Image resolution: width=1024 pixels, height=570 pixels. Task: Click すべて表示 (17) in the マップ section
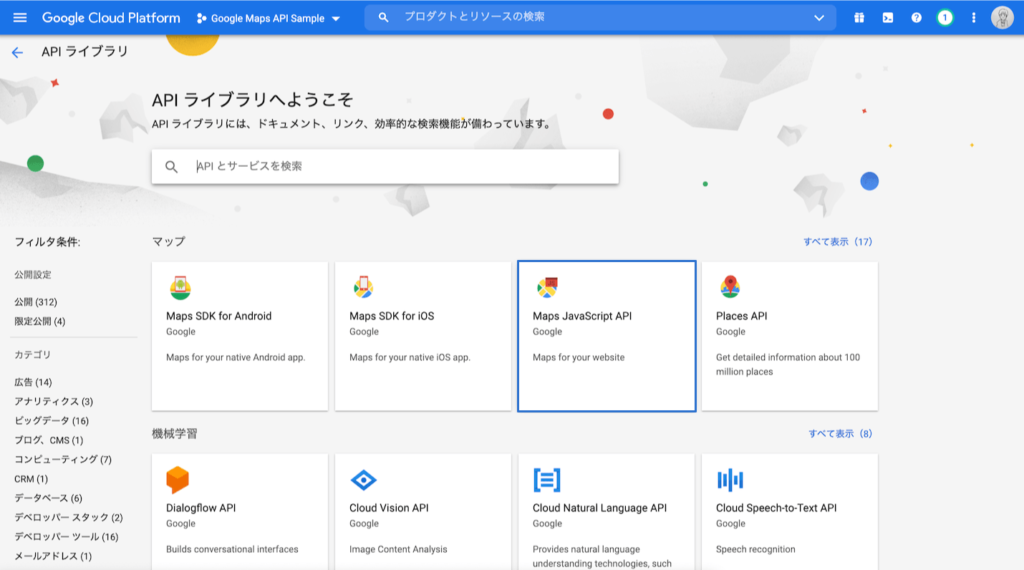coord(837,242)
